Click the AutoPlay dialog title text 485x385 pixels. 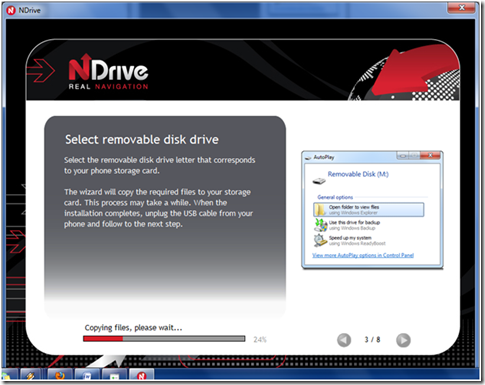pos(324,157)
